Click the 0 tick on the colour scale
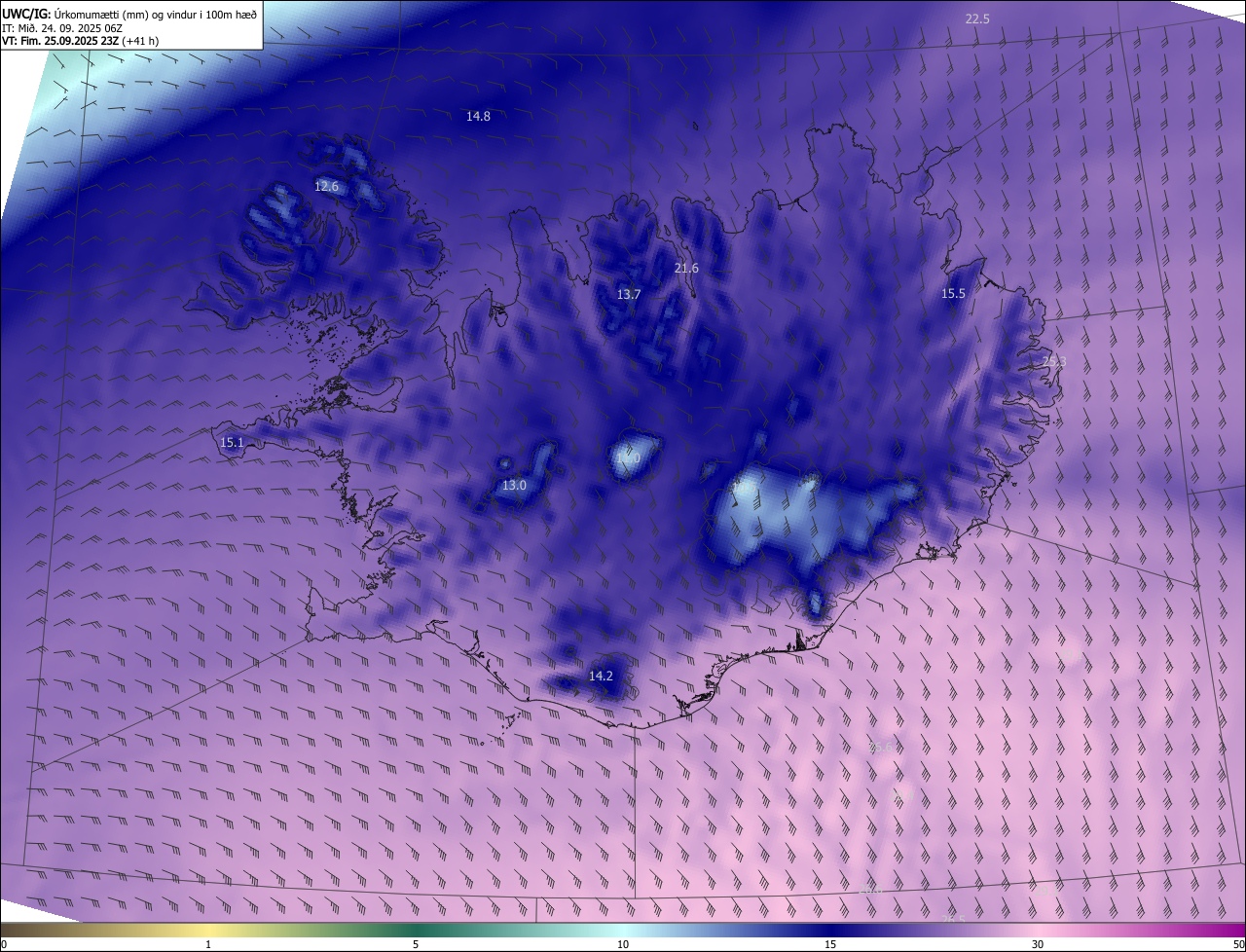 (x=4, y=944)
